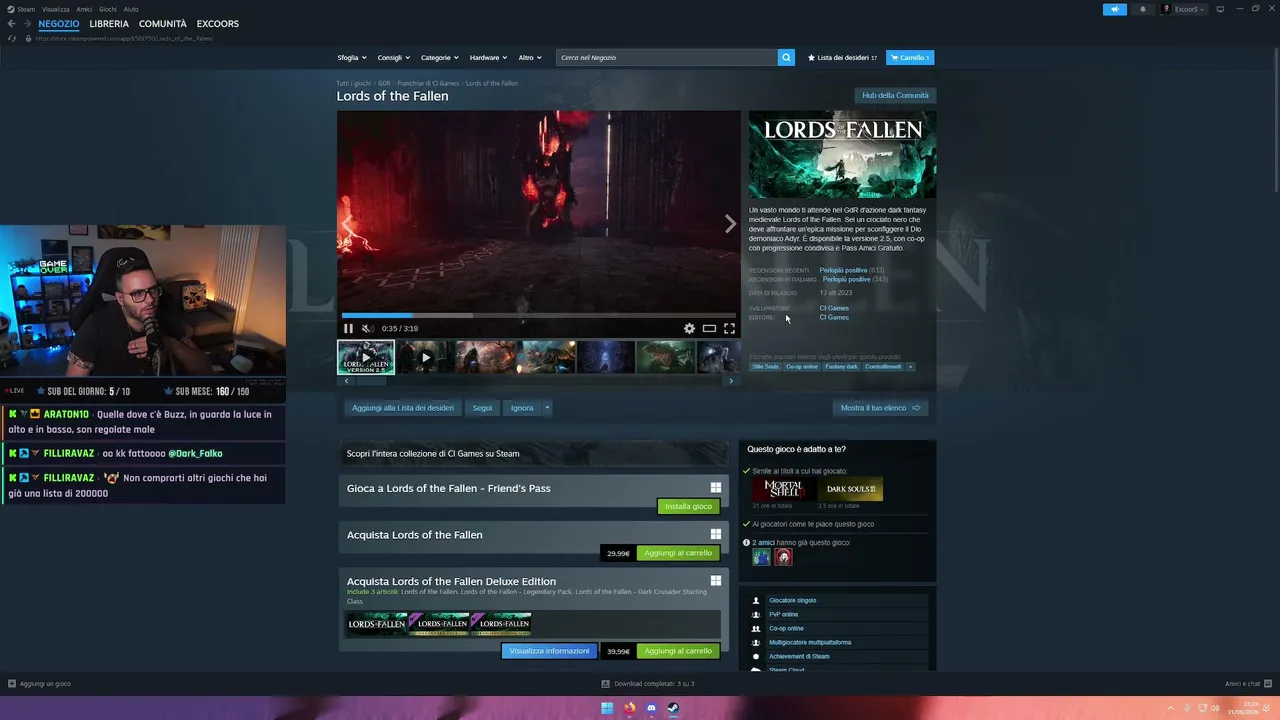This screenshot has width=1280, height=720.
Task: Click Hub della Comunità button
Action: [895, 96]
